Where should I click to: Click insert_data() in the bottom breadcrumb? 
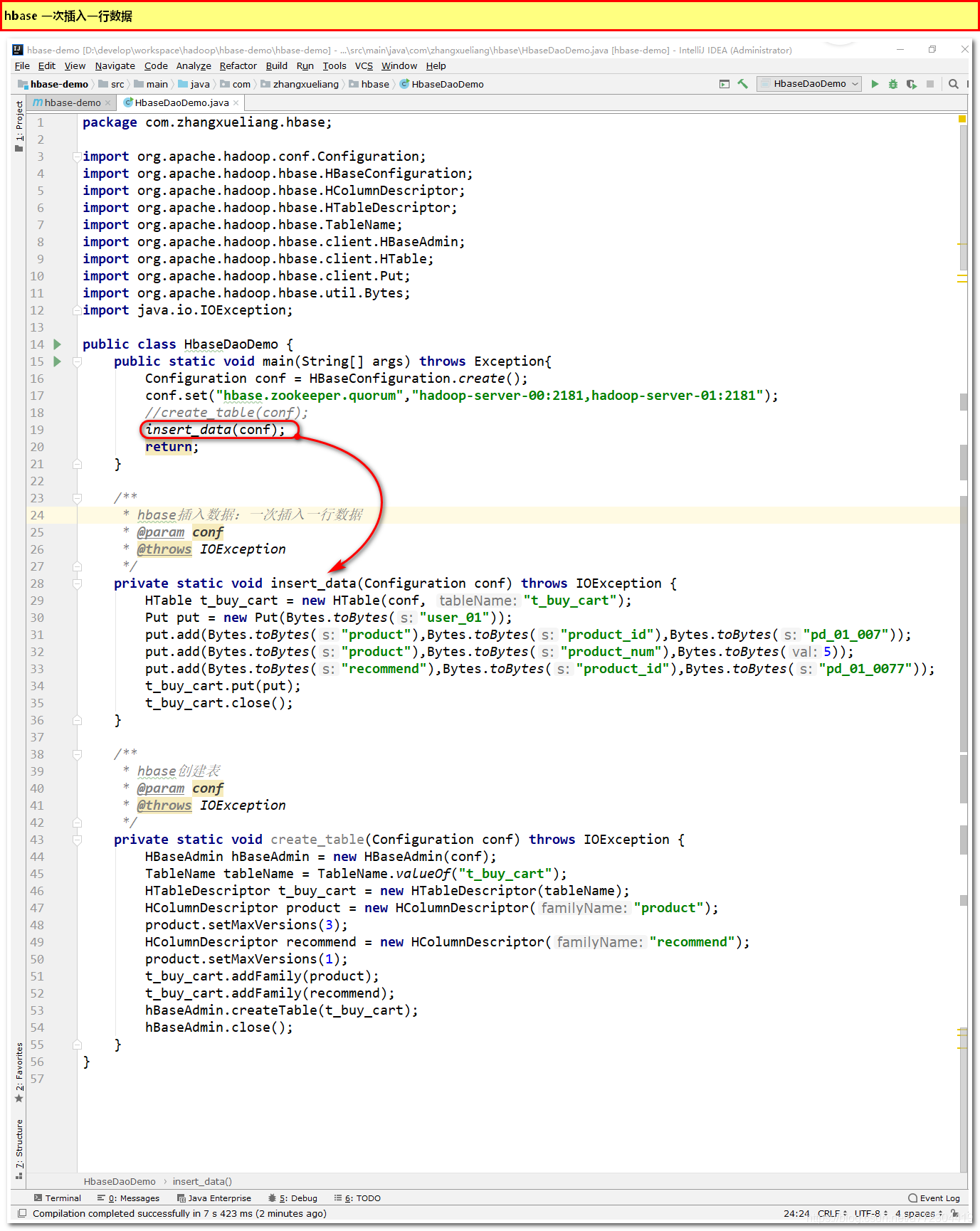click(x=202, y=1181)
